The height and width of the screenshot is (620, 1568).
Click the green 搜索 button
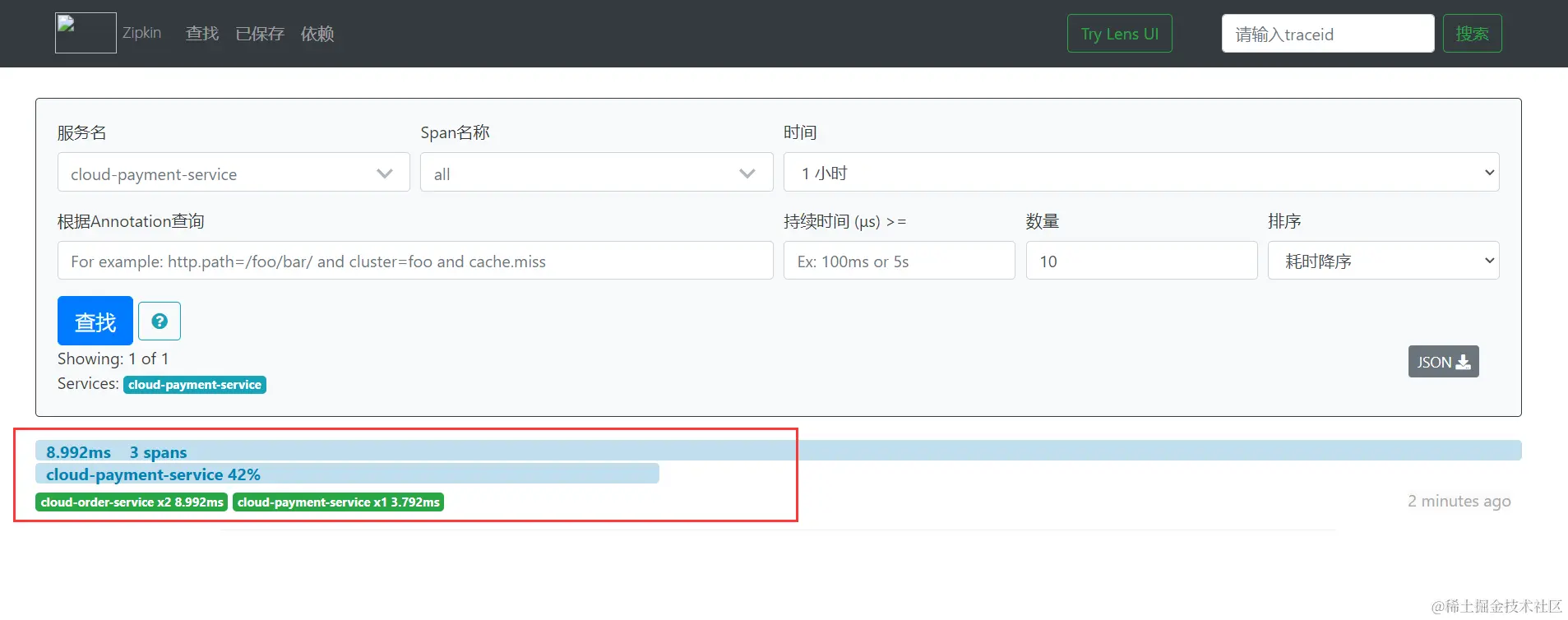[1473, 34]
